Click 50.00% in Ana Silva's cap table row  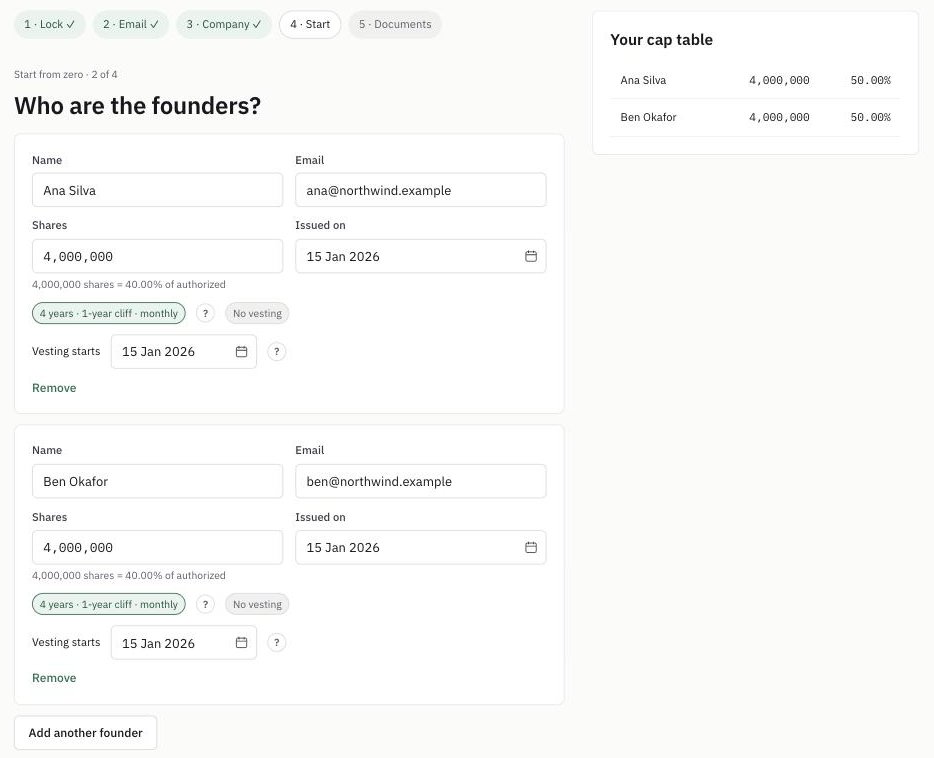[x=870, y=80]
